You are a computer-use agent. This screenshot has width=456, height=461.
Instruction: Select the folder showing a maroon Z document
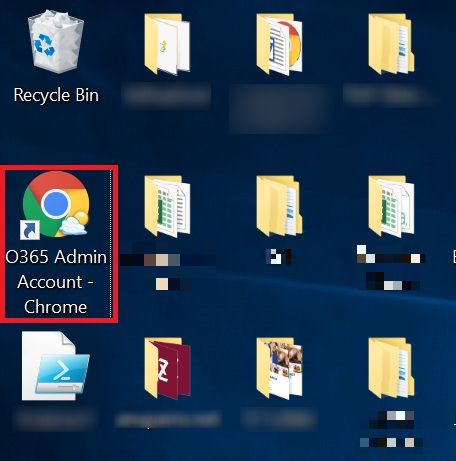[x=167, y=368]
